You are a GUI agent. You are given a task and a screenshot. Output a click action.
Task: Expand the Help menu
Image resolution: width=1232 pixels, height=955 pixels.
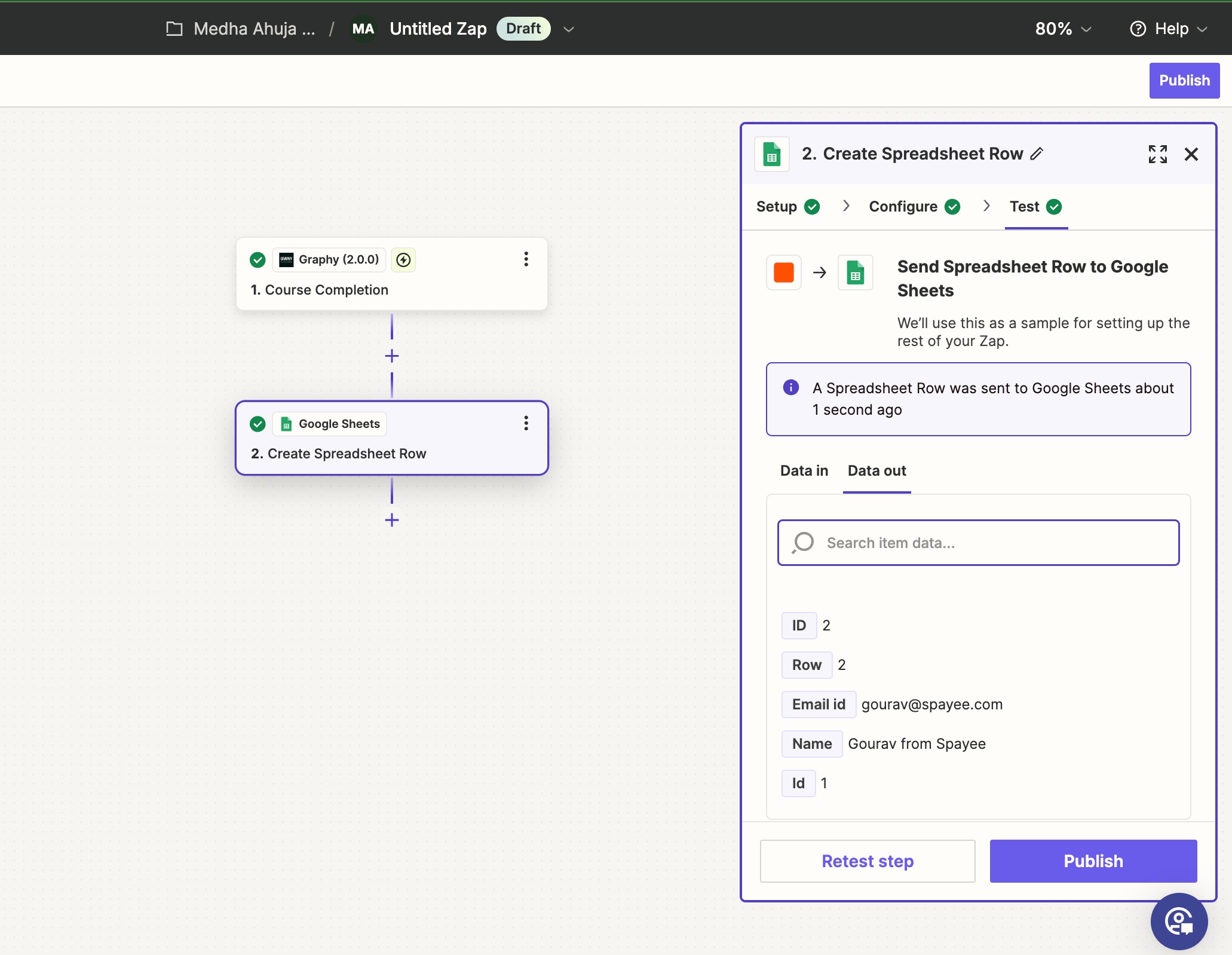click(1169, 29)
